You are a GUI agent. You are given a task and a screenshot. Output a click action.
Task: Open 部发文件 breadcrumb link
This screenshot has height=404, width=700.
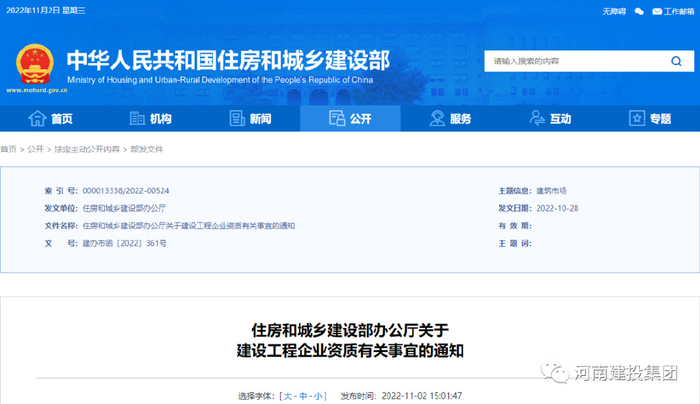pos(146,149)
